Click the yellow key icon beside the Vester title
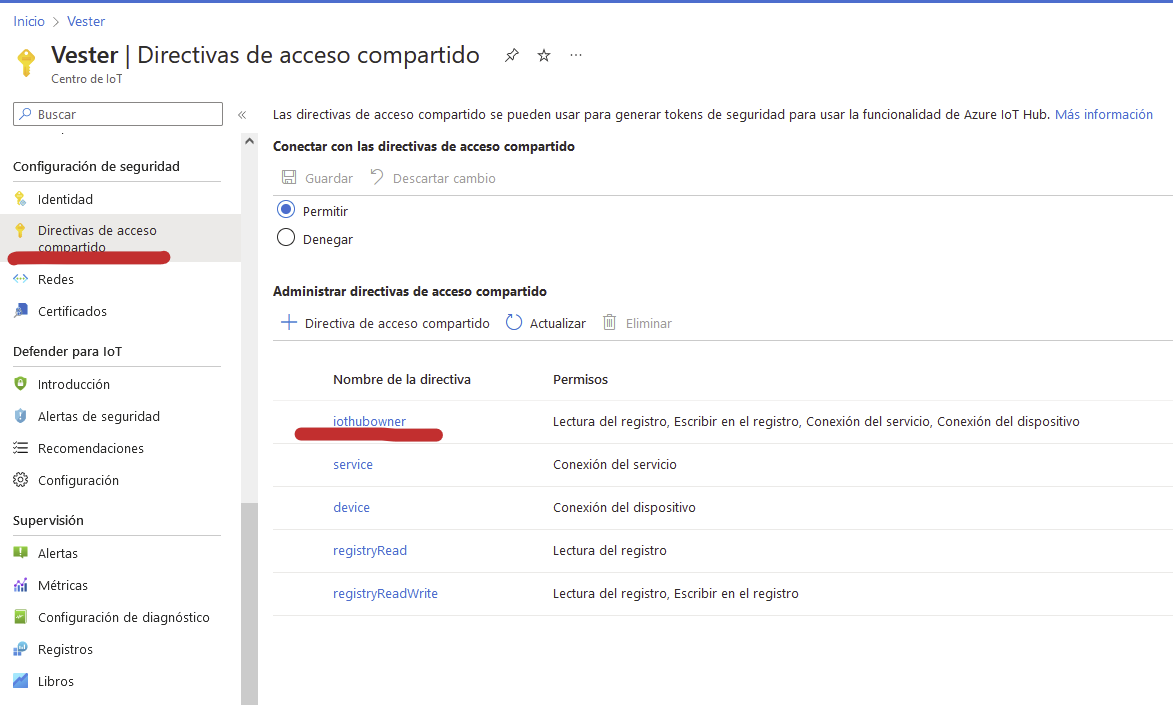The image size is (1173, 705). point(26,63)
